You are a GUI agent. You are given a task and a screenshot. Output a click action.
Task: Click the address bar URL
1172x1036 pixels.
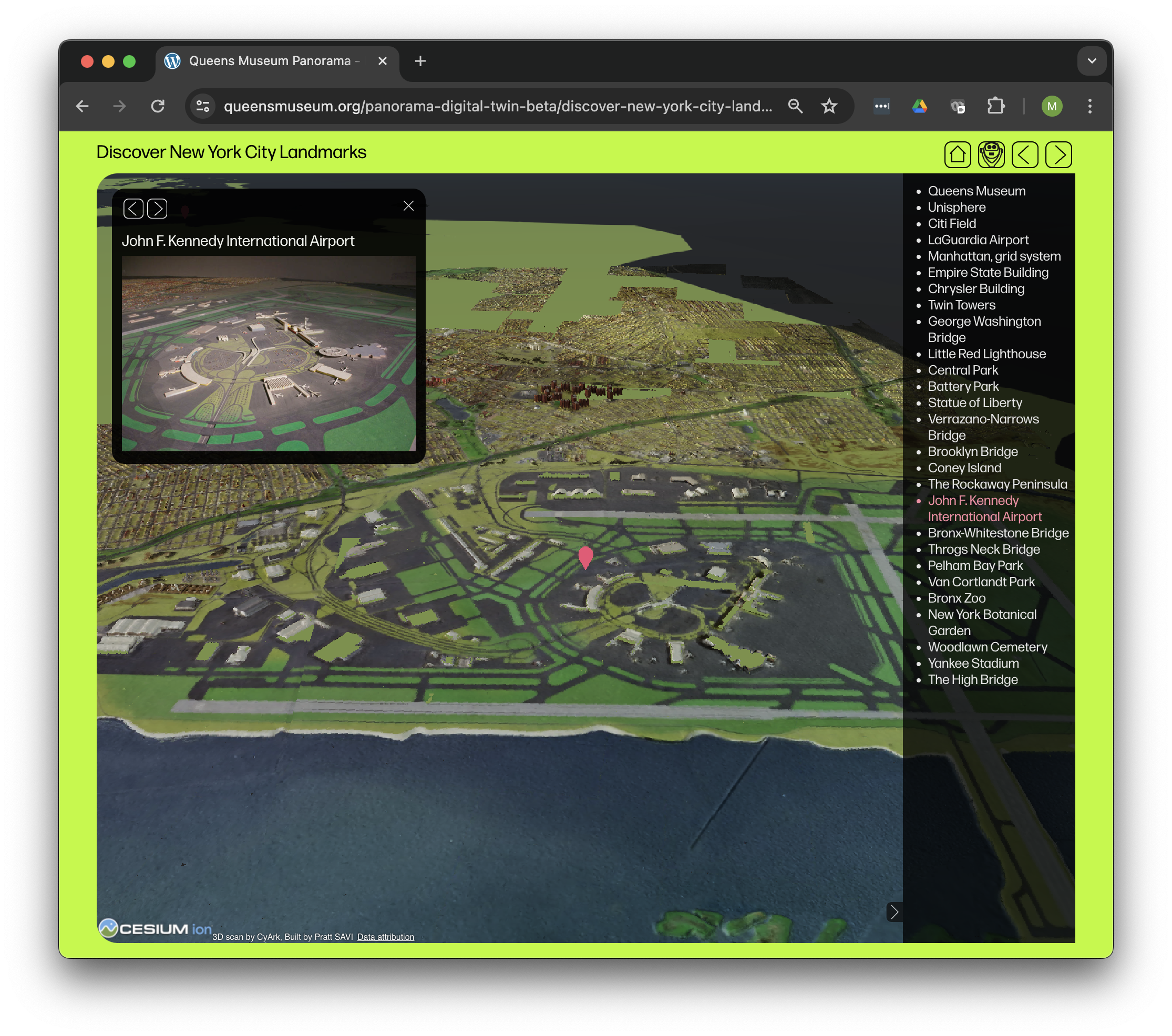coord(498,106)
